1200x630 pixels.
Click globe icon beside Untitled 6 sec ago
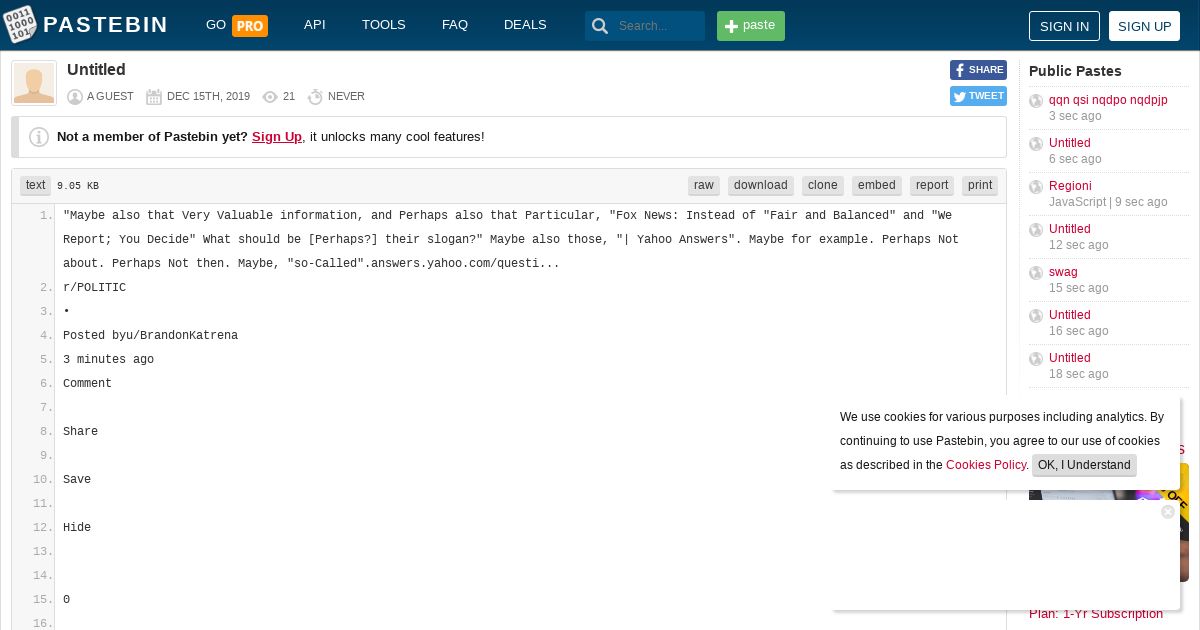point(1036,144)
